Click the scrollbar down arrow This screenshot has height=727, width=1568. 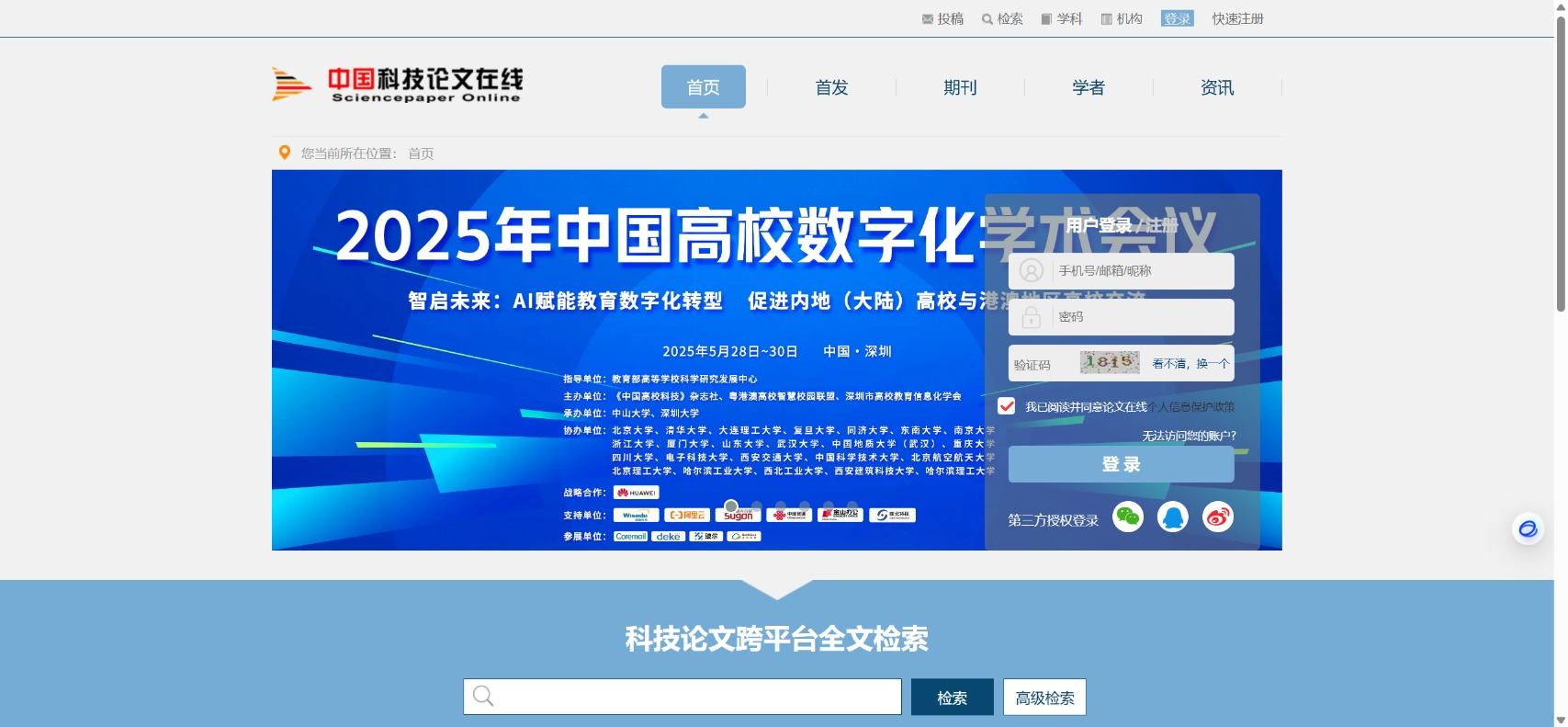[x=1561, y=720]
